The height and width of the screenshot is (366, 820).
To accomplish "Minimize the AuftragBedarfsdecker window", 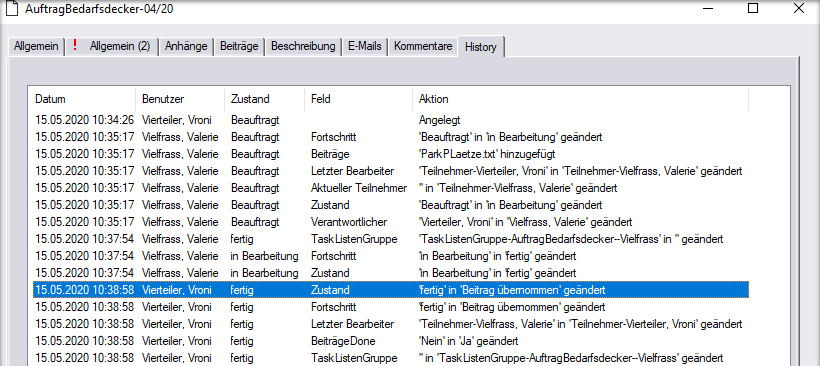I will (708, 8).
